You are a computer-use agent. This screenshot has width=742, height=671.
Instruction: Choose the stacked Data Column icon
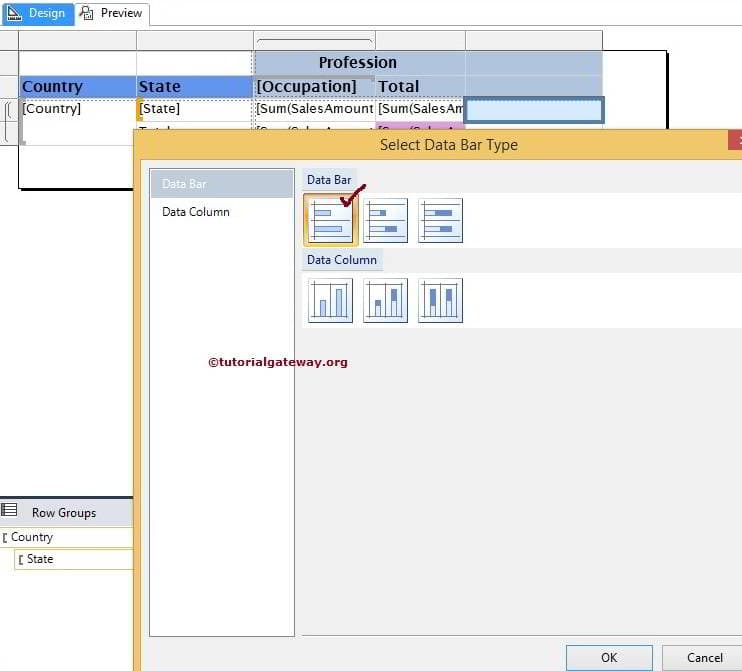(x=385, y=300)
